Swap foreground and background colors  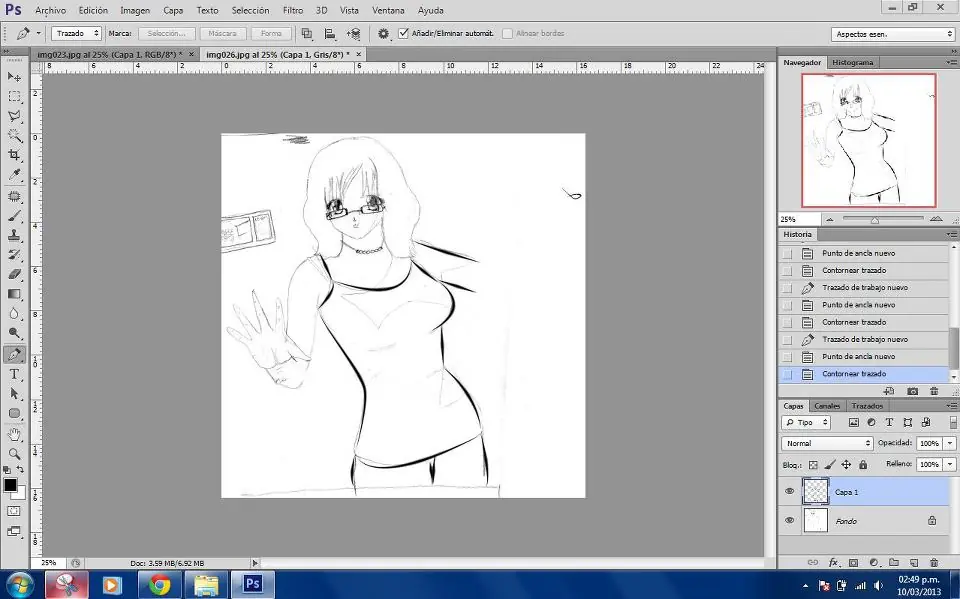click(21, 470)
